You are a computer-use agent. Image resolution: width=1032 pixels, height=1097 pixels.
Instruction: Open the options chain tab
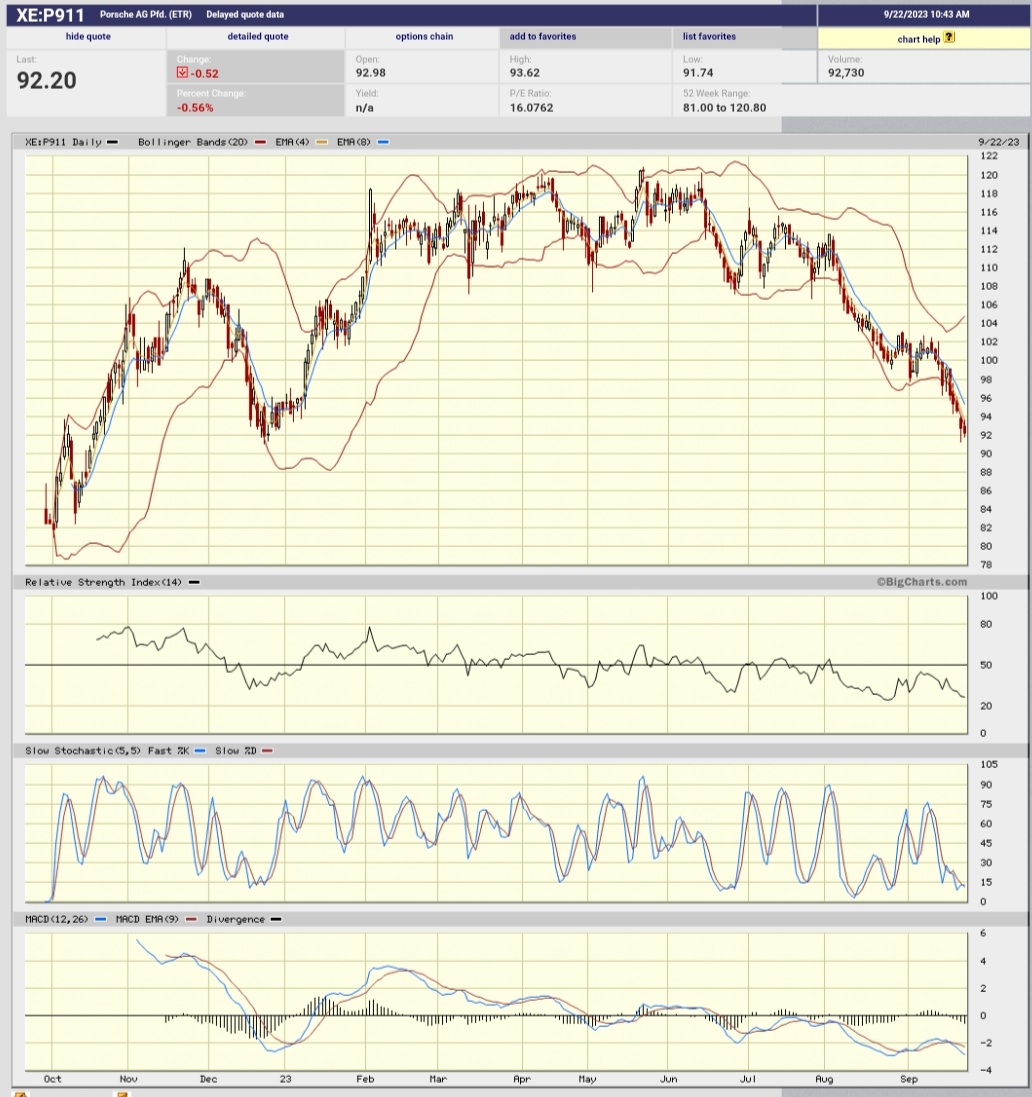(424, 36)
